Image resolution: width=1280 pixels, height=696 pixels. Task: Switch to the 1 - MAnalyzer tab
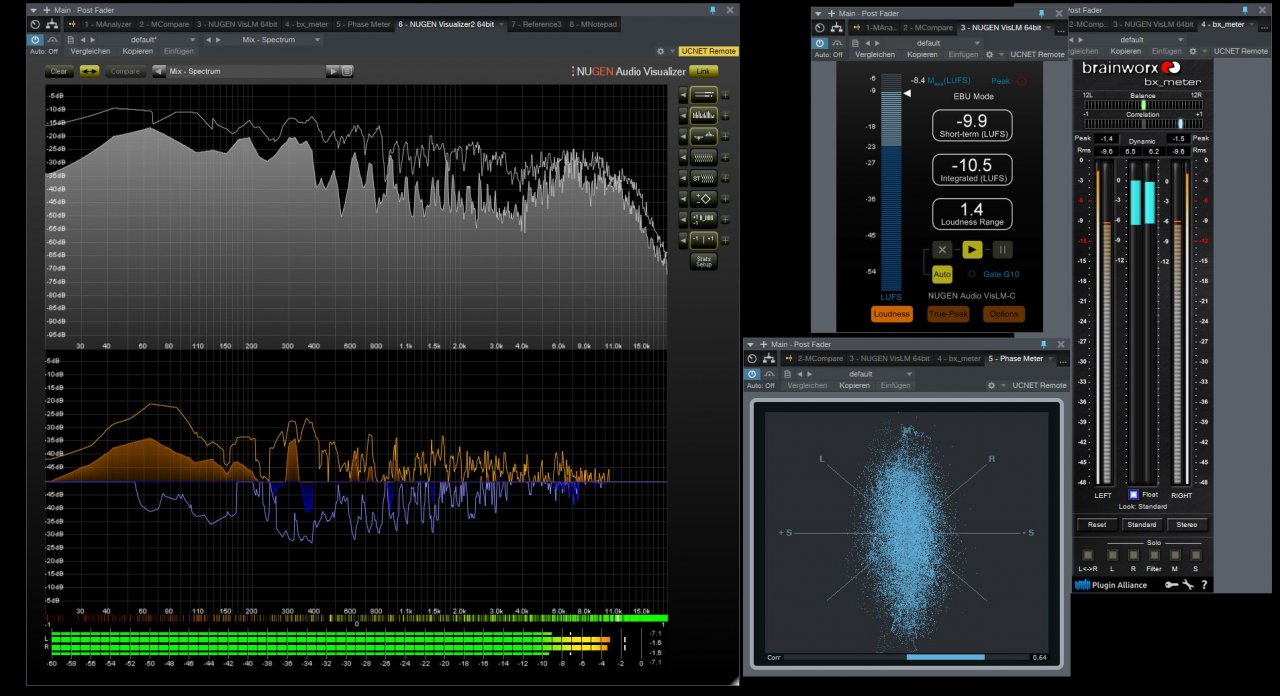(108, 23)
